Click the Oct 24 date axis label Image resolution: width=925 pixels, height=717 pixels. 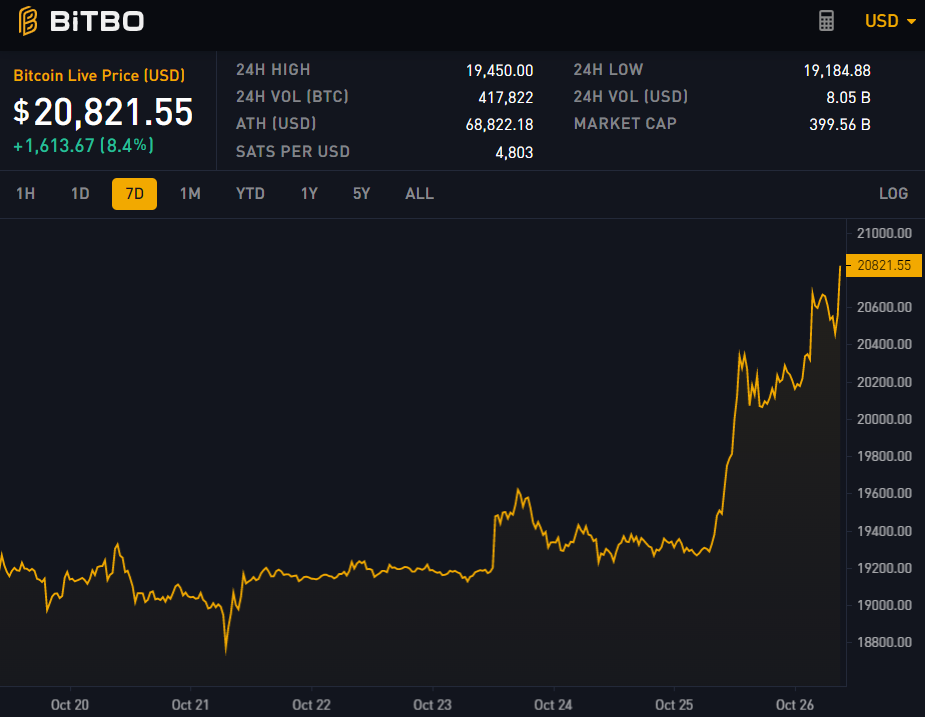coord(553,705)
